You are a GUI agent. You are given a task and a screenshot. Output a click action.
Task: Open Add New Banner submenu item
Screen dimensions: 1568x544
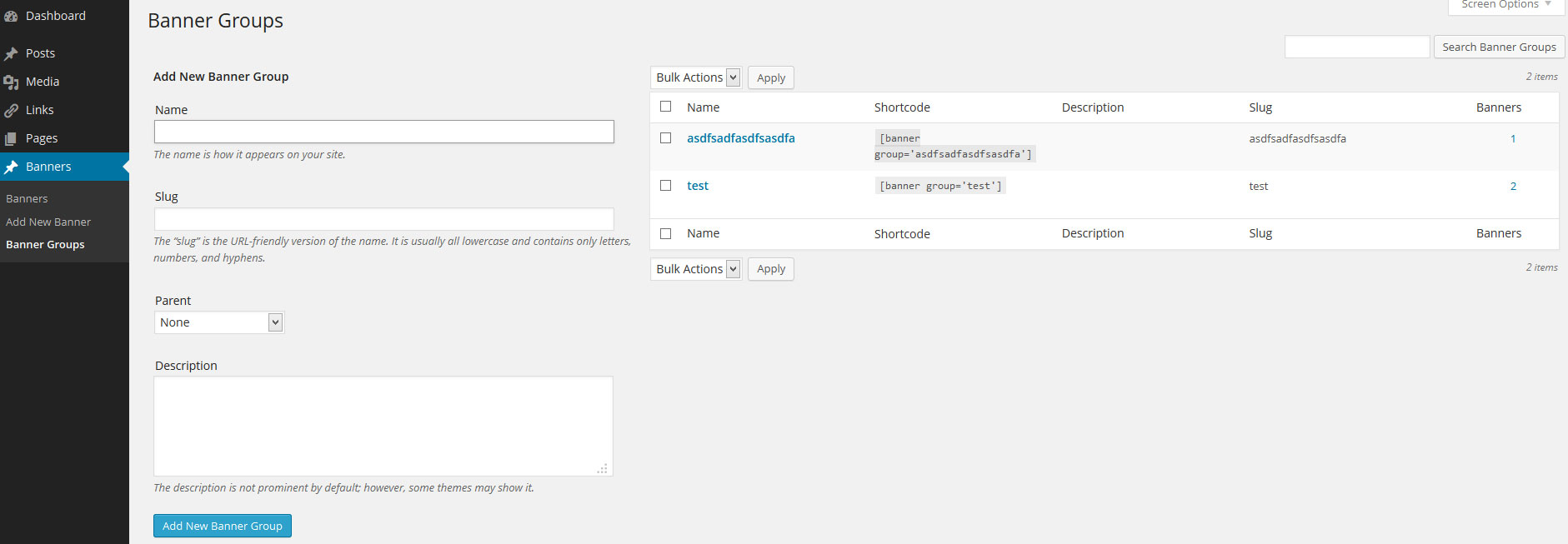[48, 222]
